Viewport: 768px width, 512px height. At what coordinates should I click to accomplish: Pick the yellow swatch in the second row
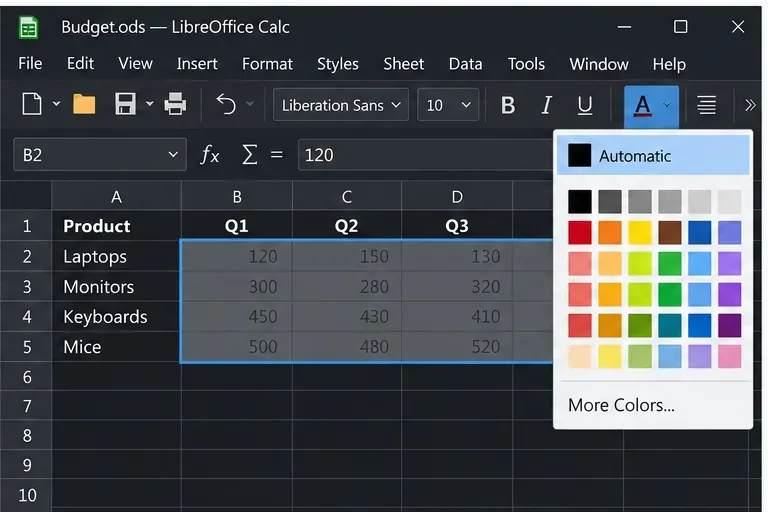click(x=640, y=232)
